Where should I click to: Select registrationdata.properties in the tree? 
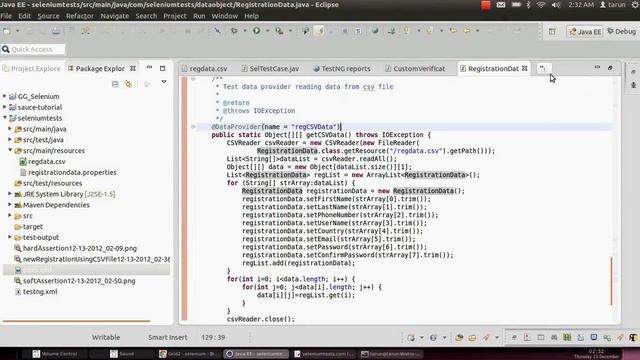coord(68,172)
